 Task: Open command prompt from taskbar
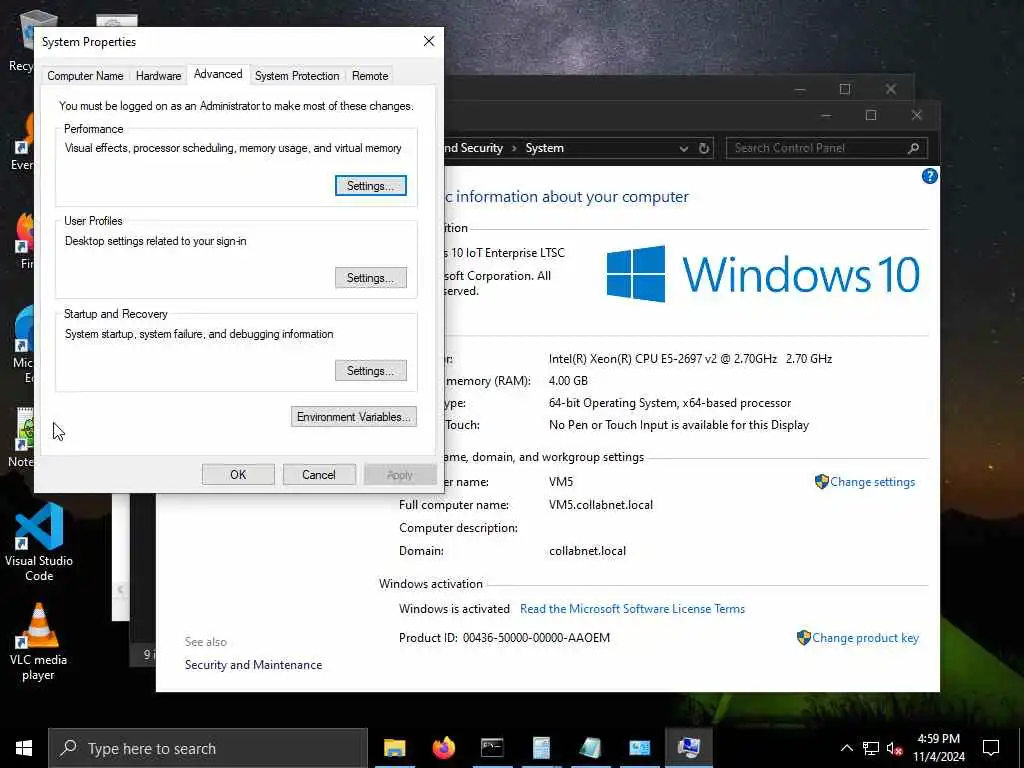click(x=492, y=748)
